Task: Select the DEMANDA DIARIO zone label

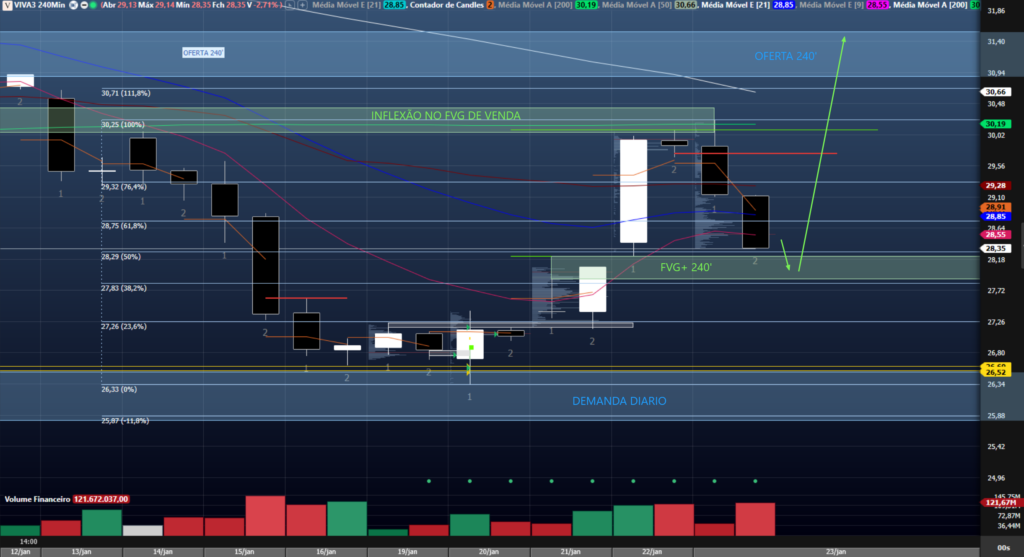Action: click(x=618, y=400)
